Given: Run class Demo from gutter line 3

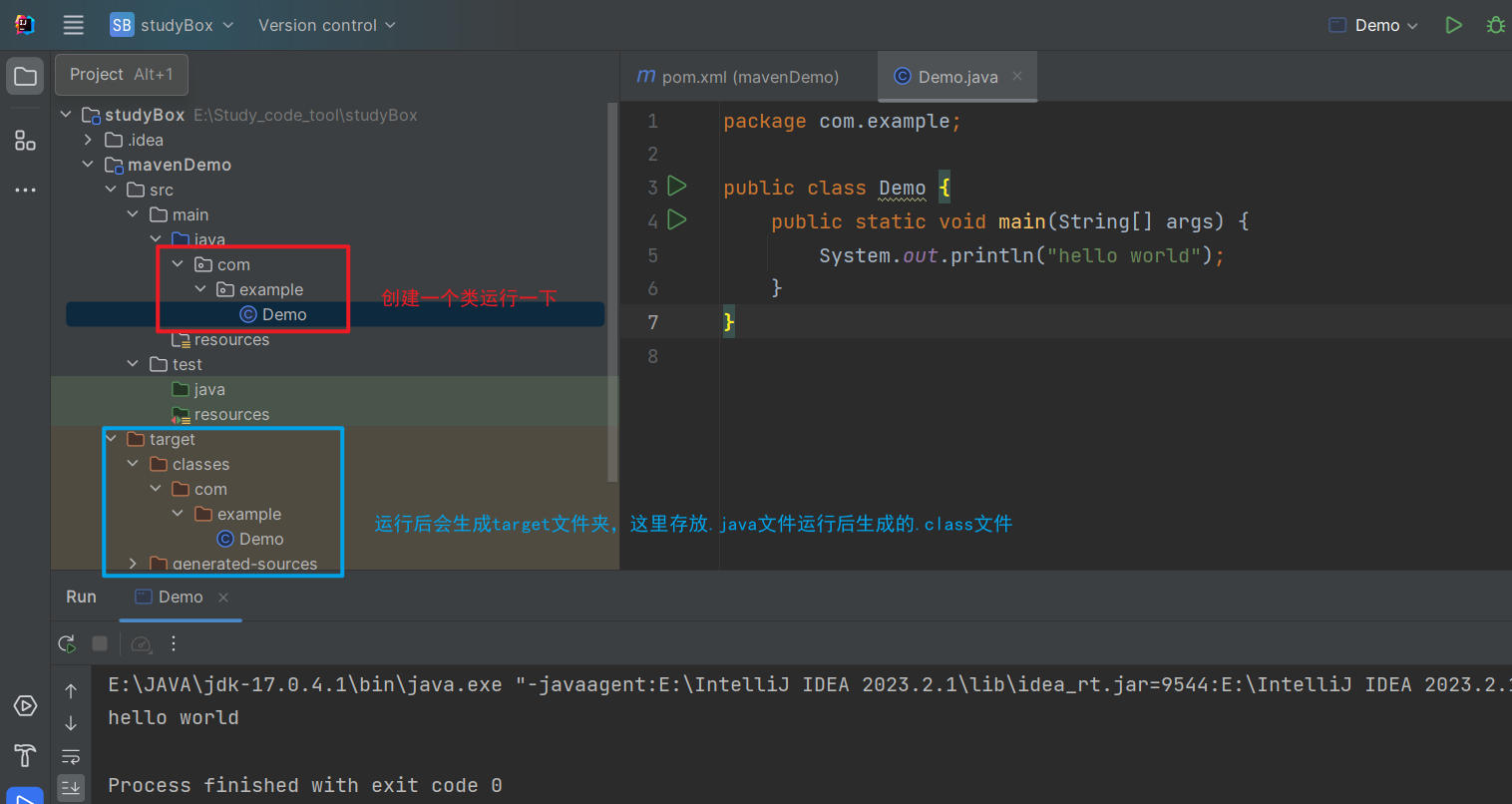Looking at the screenshot, I should (677, 186).
